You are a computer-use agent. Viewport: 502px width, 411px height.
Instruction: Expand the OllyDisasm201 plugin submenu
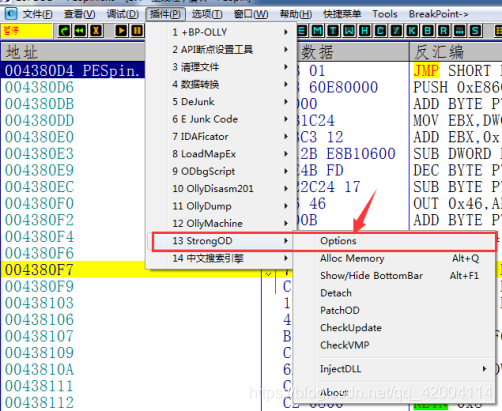click(x=221, y=188)
